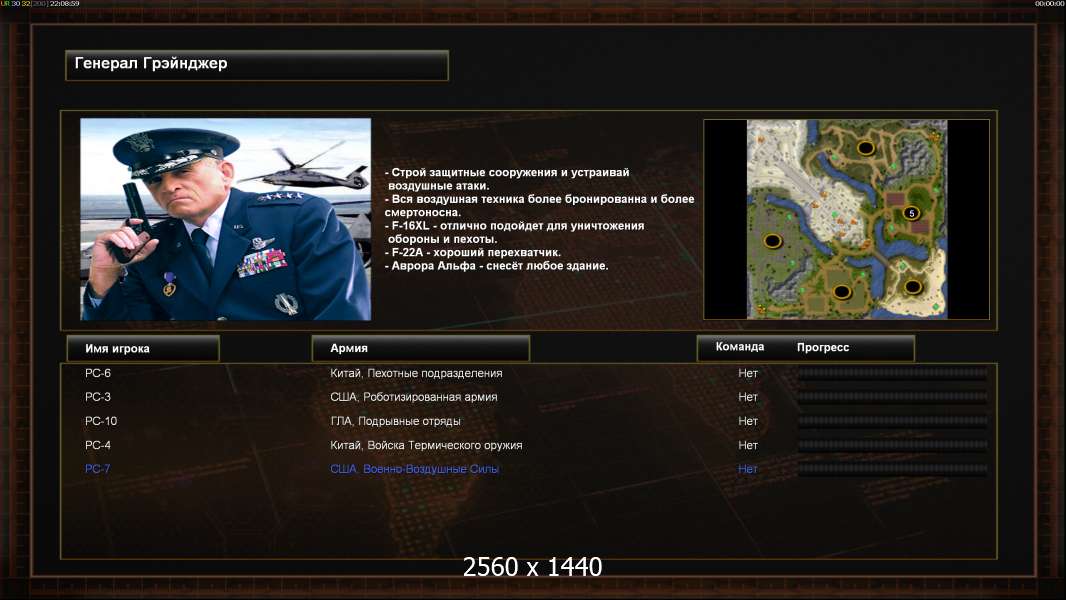Select player name 'PC-6'

98,373
